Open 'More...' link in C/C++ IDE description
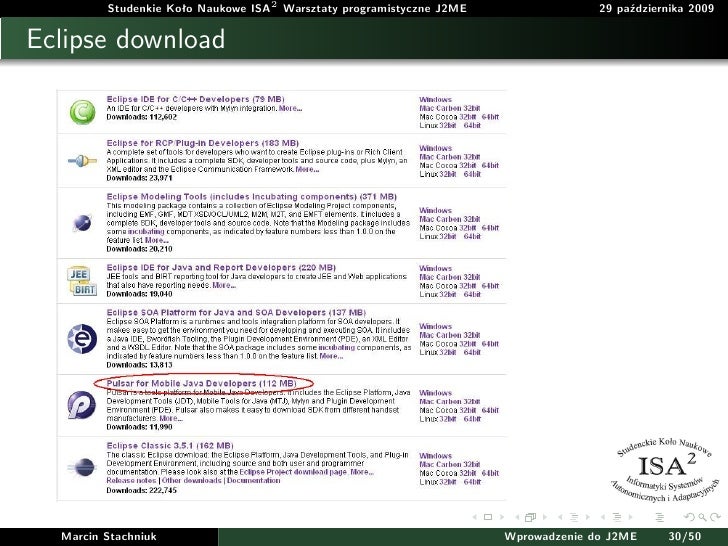This screenshot has height=546, width=728. pyautogui.click(x=290, y=108)
